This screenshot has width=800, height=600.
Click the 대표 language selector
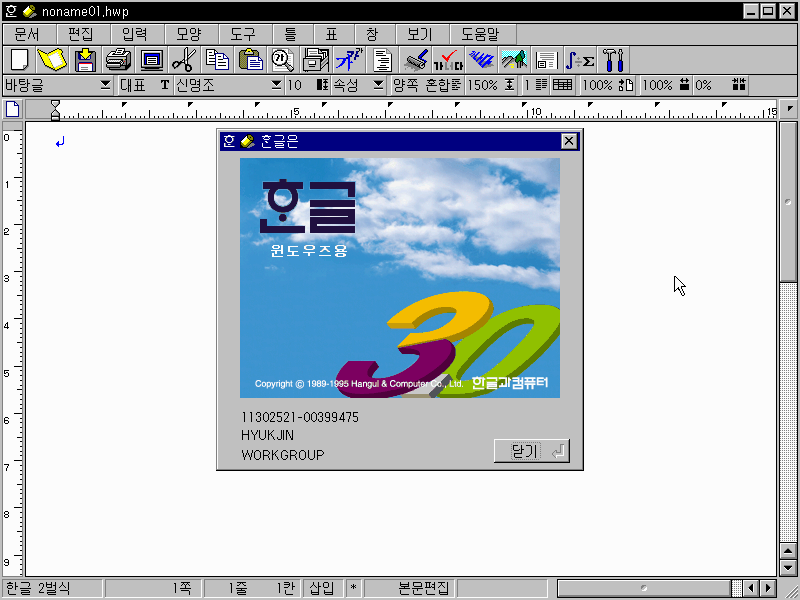[133, 85]
